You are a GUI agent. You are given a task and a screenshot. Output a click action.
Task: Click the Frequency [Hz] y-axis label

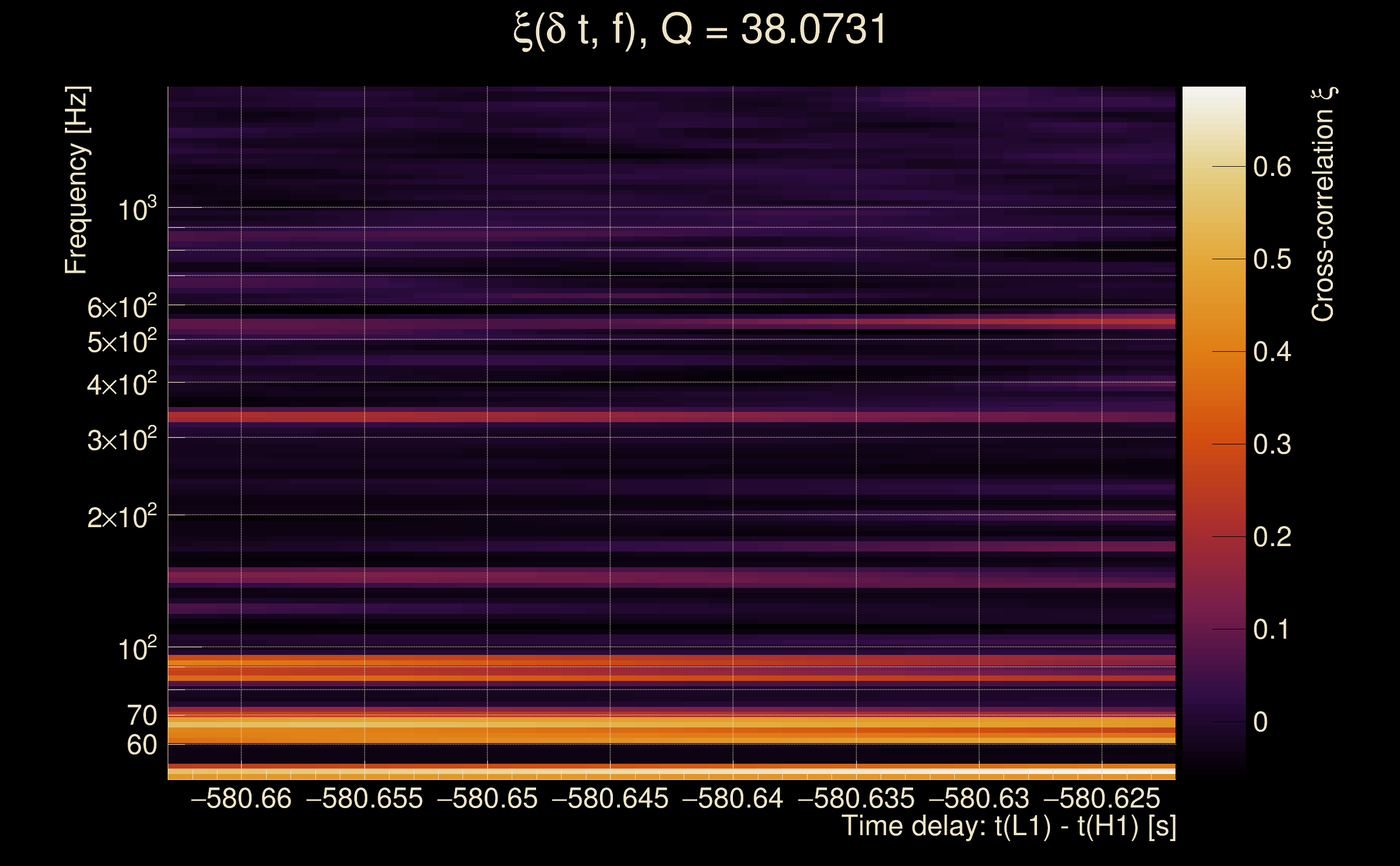77,180
